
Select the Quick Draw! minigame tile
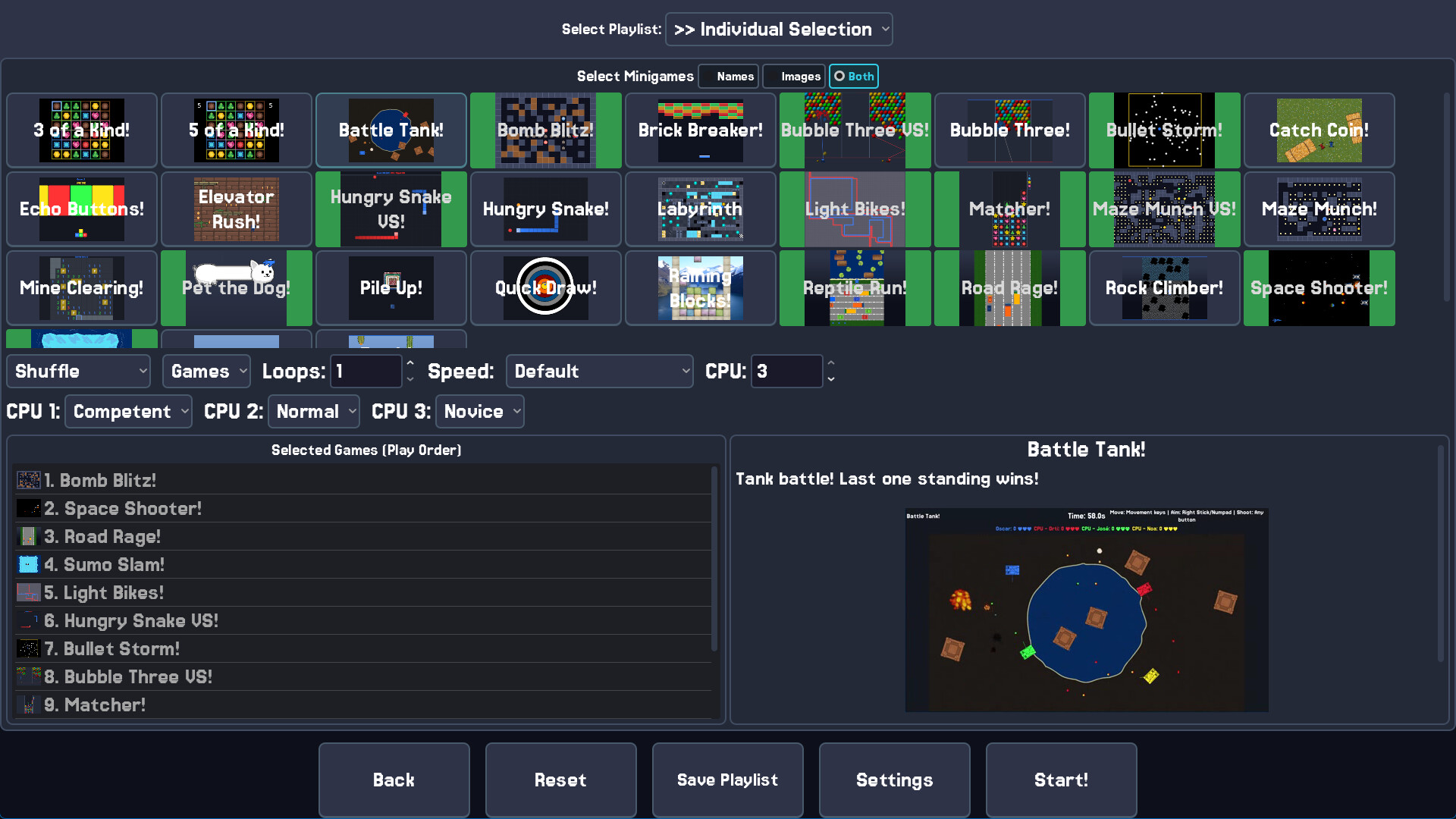pyautogui.click(x=545, y=287)
